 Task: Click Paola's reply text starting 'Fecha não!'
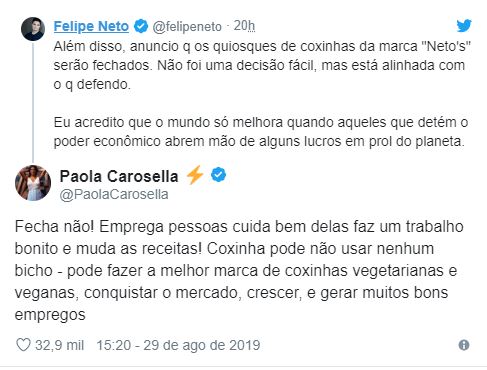pos(239,270)
